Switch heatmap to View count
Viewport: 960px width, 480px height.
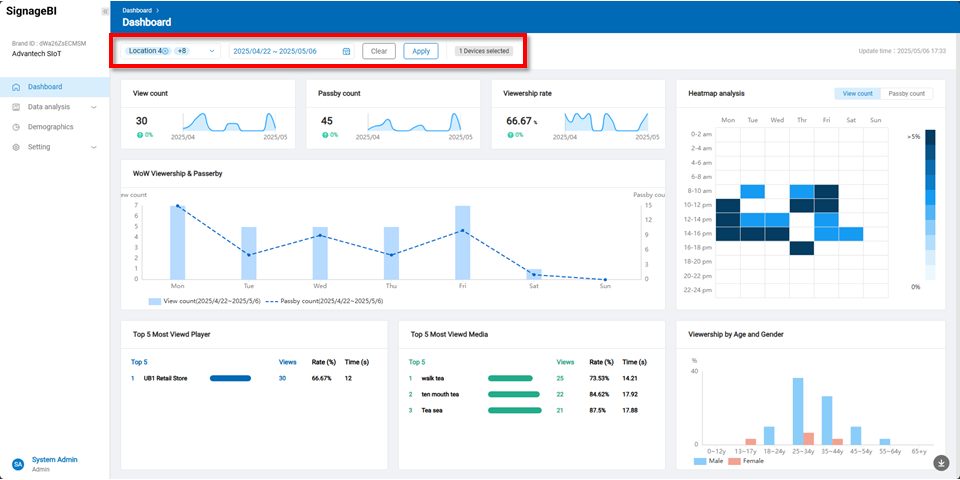point(857,93)
